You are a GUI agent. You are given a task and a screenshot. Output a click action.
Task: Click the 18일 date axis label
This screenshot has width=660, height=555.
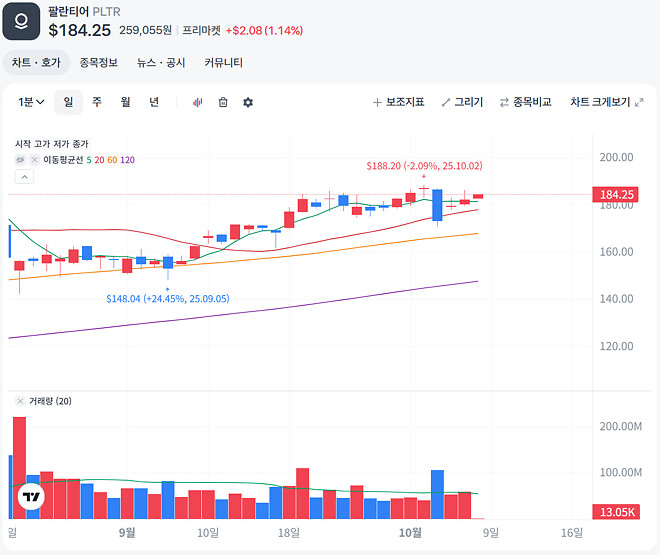coord(289,533)
